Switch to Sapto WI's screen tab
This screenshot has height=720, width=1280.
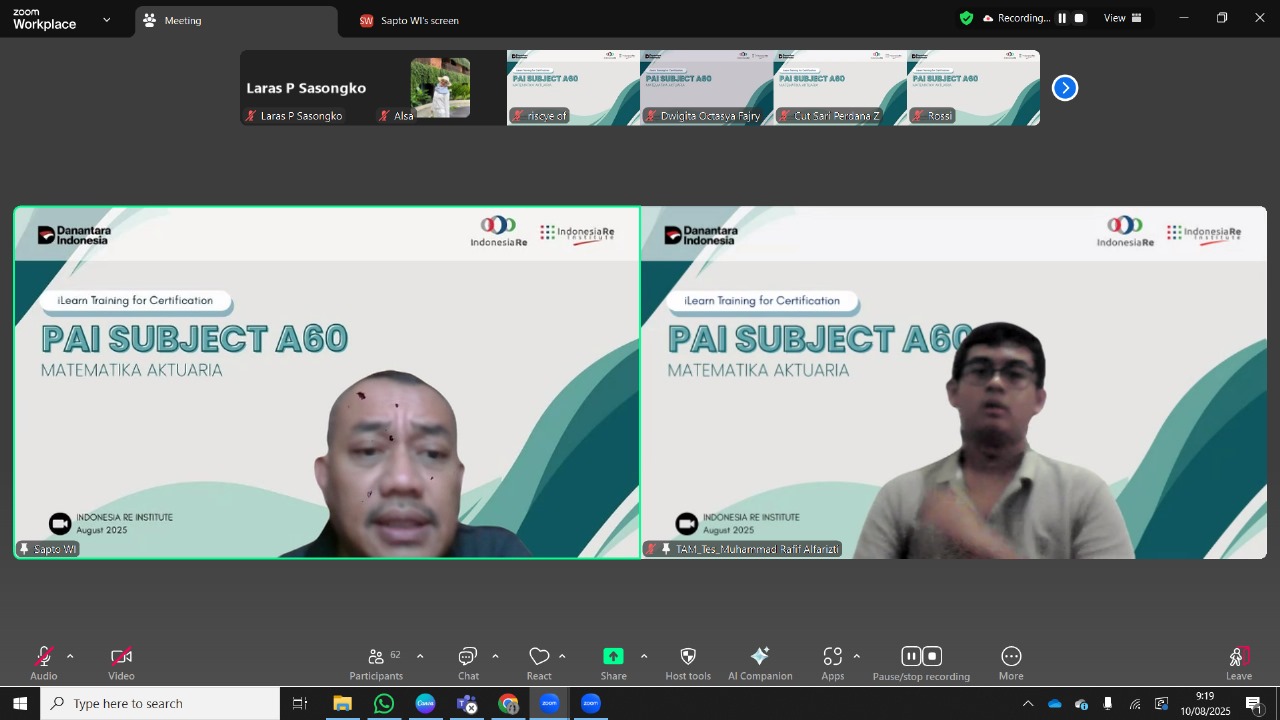409,21
